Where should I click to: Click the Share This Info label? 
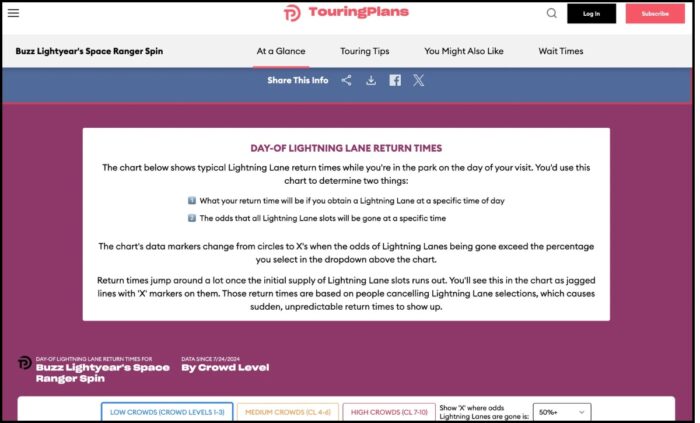pos(298,80)
